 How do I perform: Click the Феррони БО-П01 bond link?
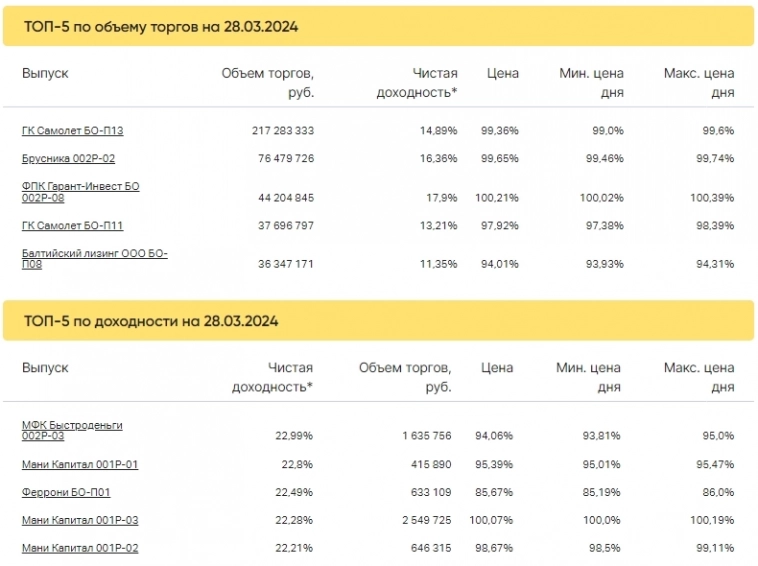(x=66, y=492)
